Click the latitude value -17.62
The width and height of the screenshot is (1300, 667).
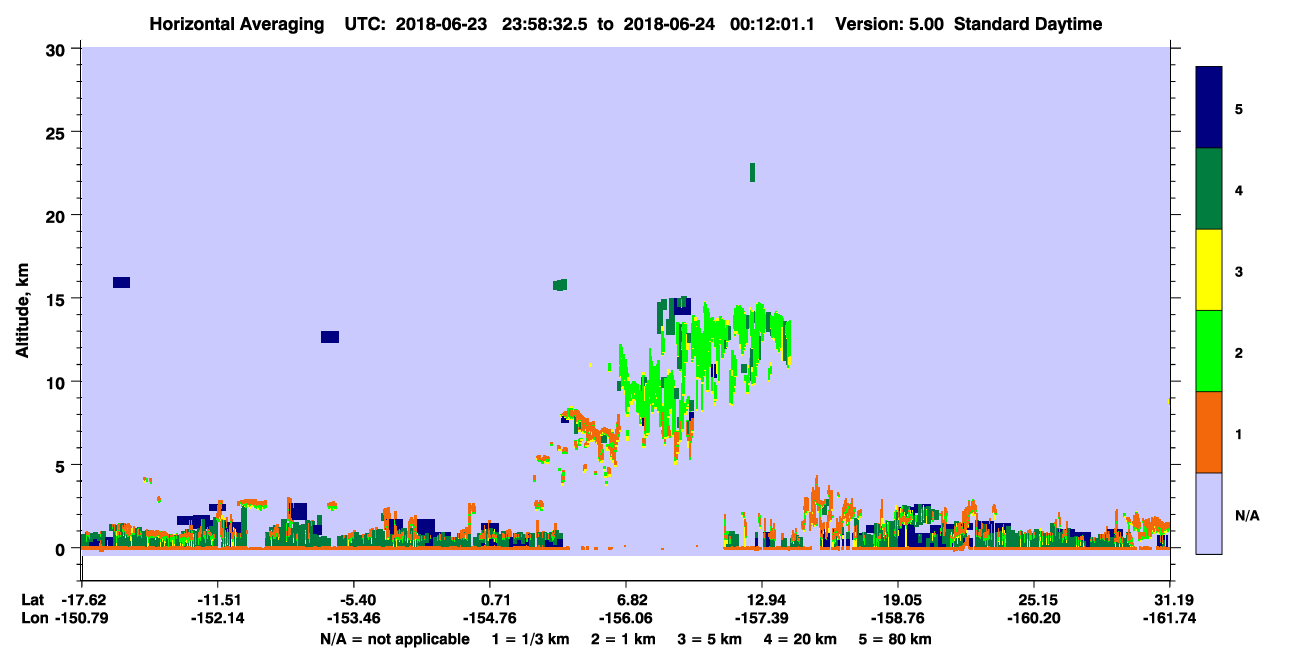click(83, 600)
